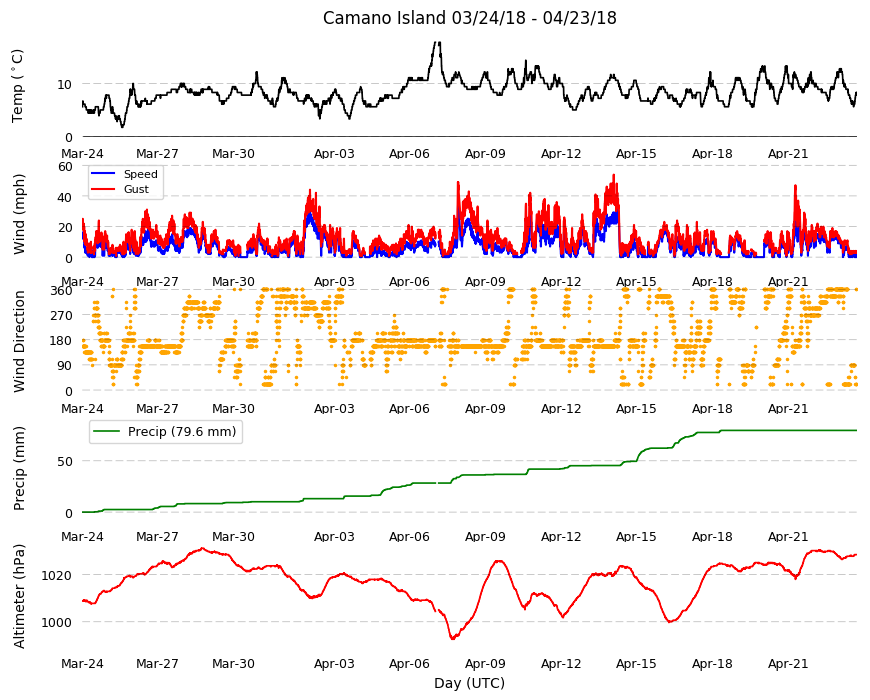Click the 50 label on precipitation axis
The image size is (870, 700).
click(65, 461)
